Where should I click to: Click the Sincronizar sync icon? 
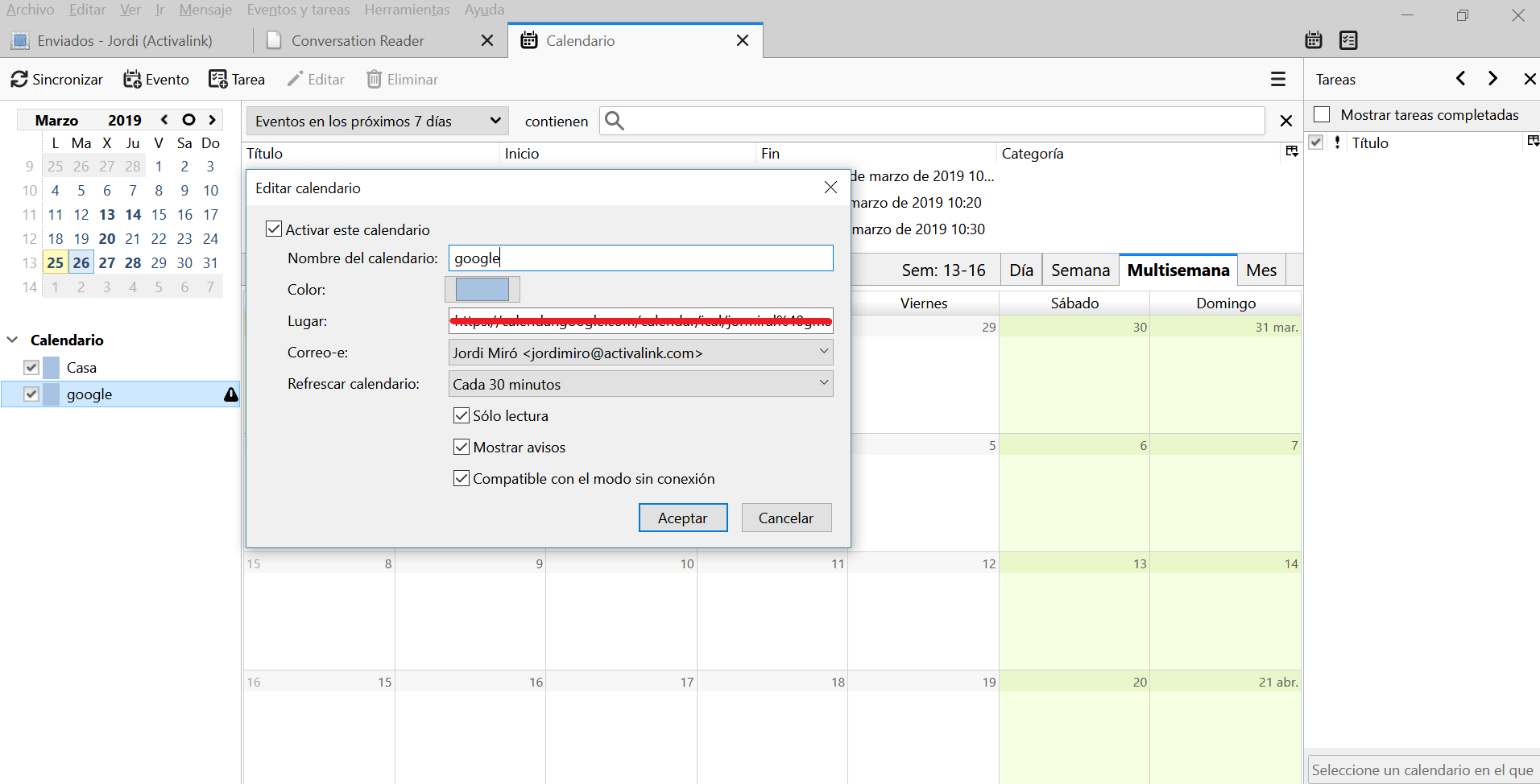[19, 79]
